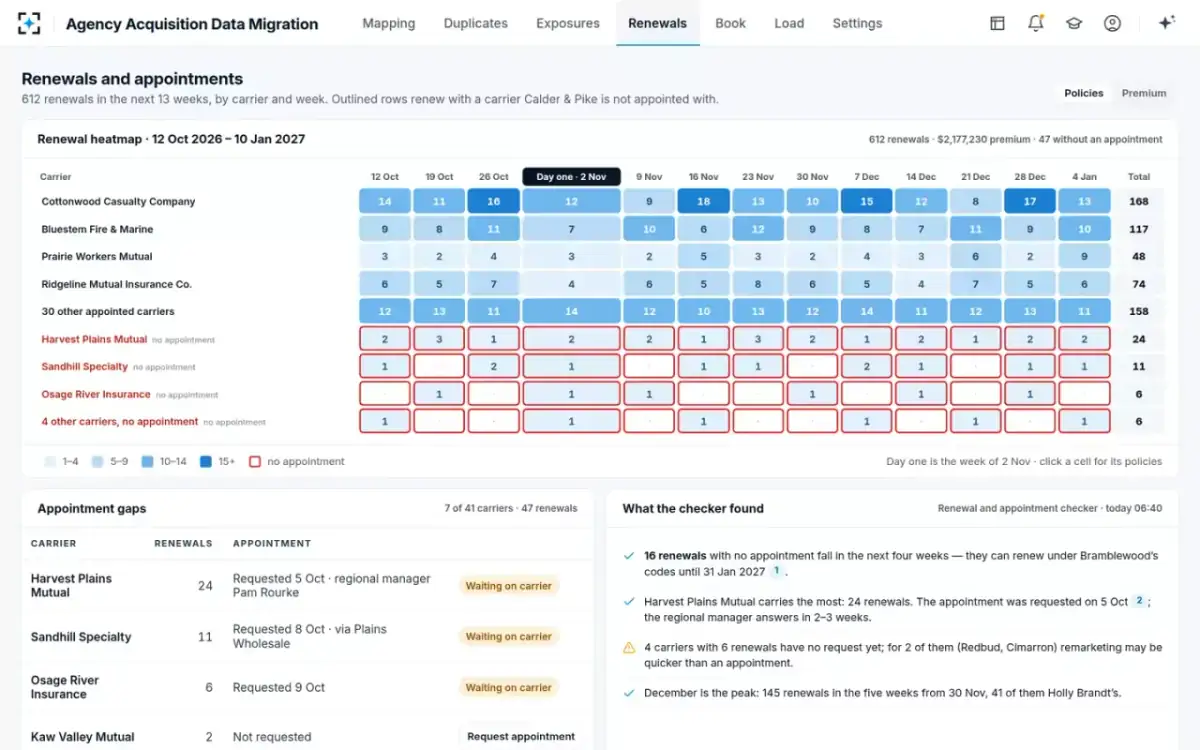Click the '4 Jan' column header
Image resolution: width=1200 pixels, height=750 pixels.
[x=1084, y=177]
